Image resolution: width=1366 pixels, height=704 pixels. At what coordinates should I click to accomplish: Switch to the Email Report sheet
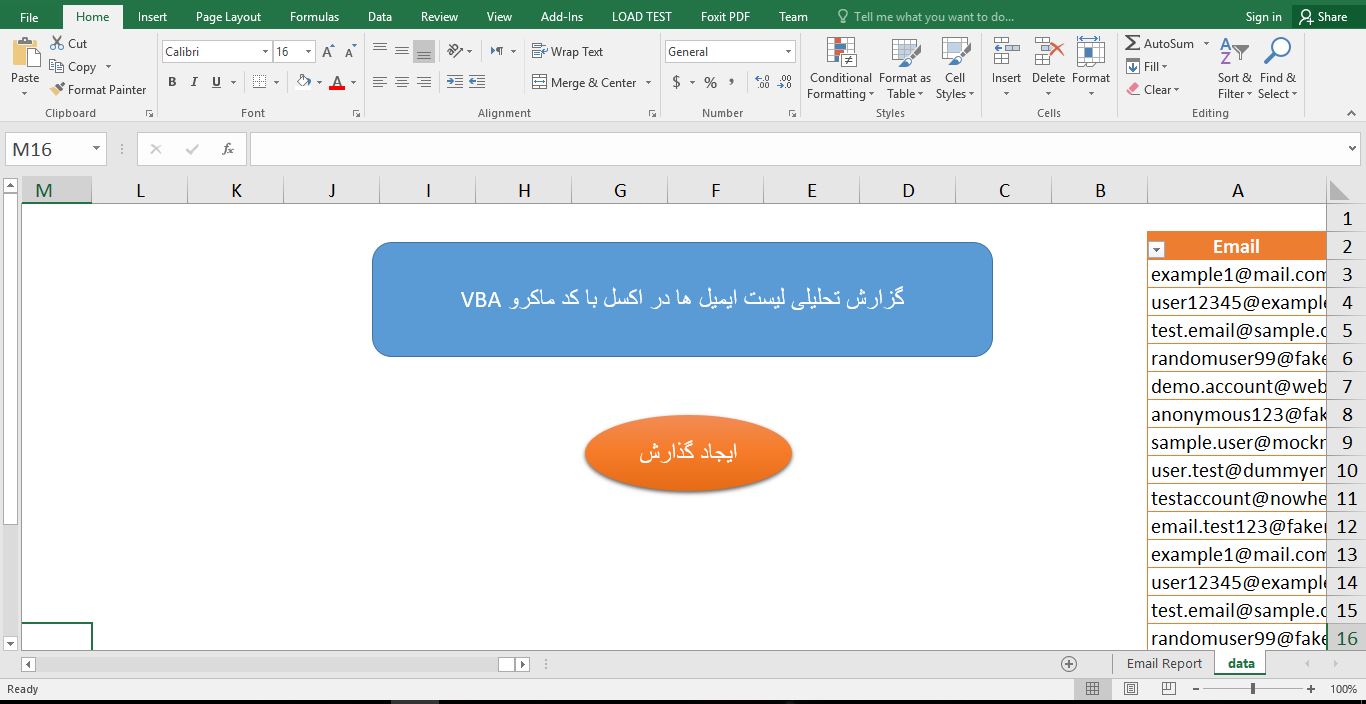pos(1164,663)
